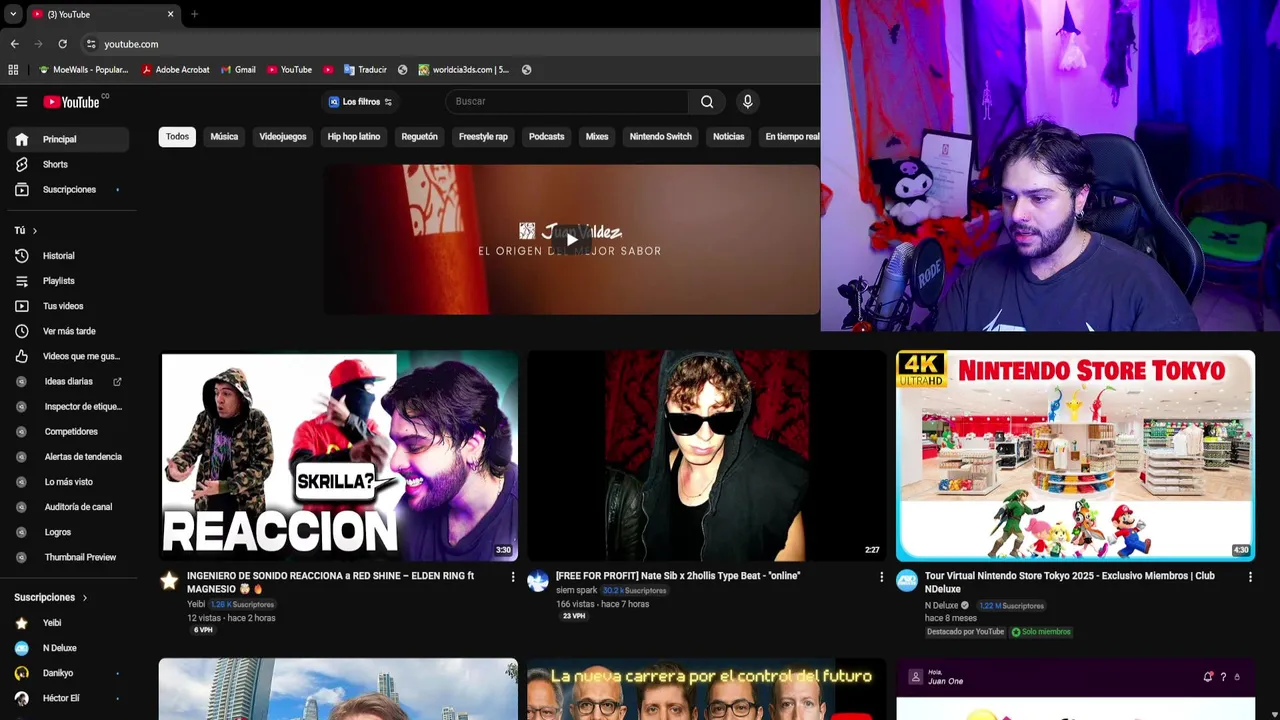1280x720 pixels.
Task: Select the Videojuegos filter chip
Action: [x=283, y=137]
